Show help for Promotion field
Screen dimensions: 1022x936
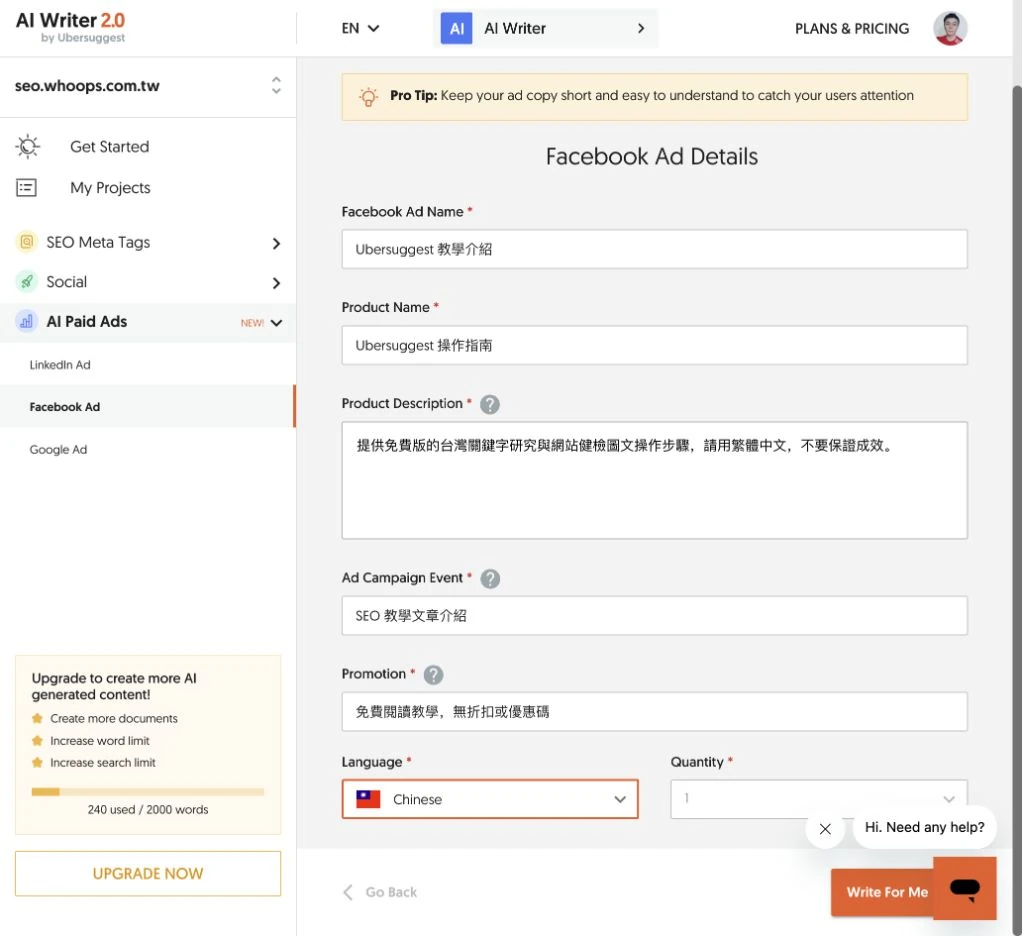433,675
